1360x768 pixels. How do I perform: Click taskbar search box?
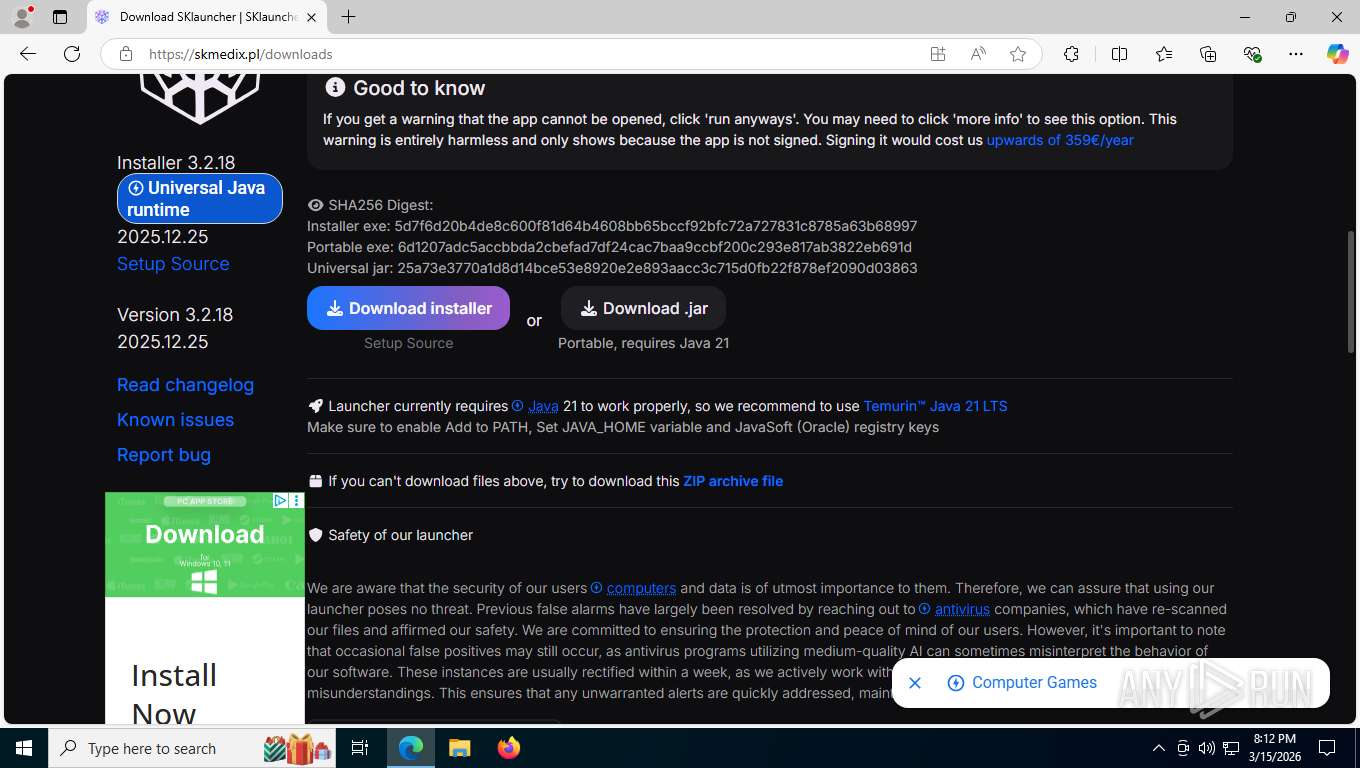(190, 748)
